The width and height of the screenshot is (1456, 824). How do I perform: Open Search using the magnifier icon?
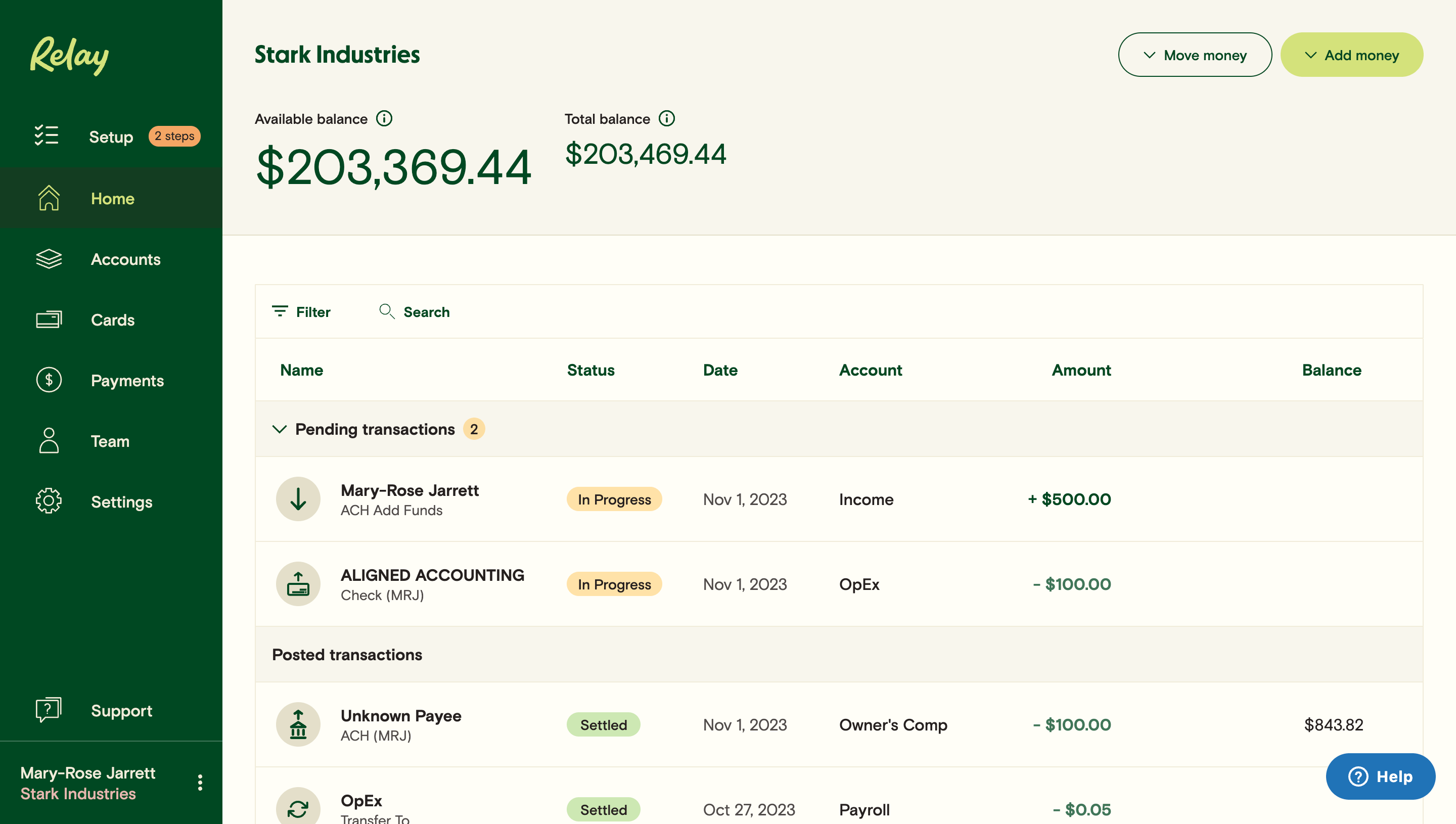(x=387, y=311)
